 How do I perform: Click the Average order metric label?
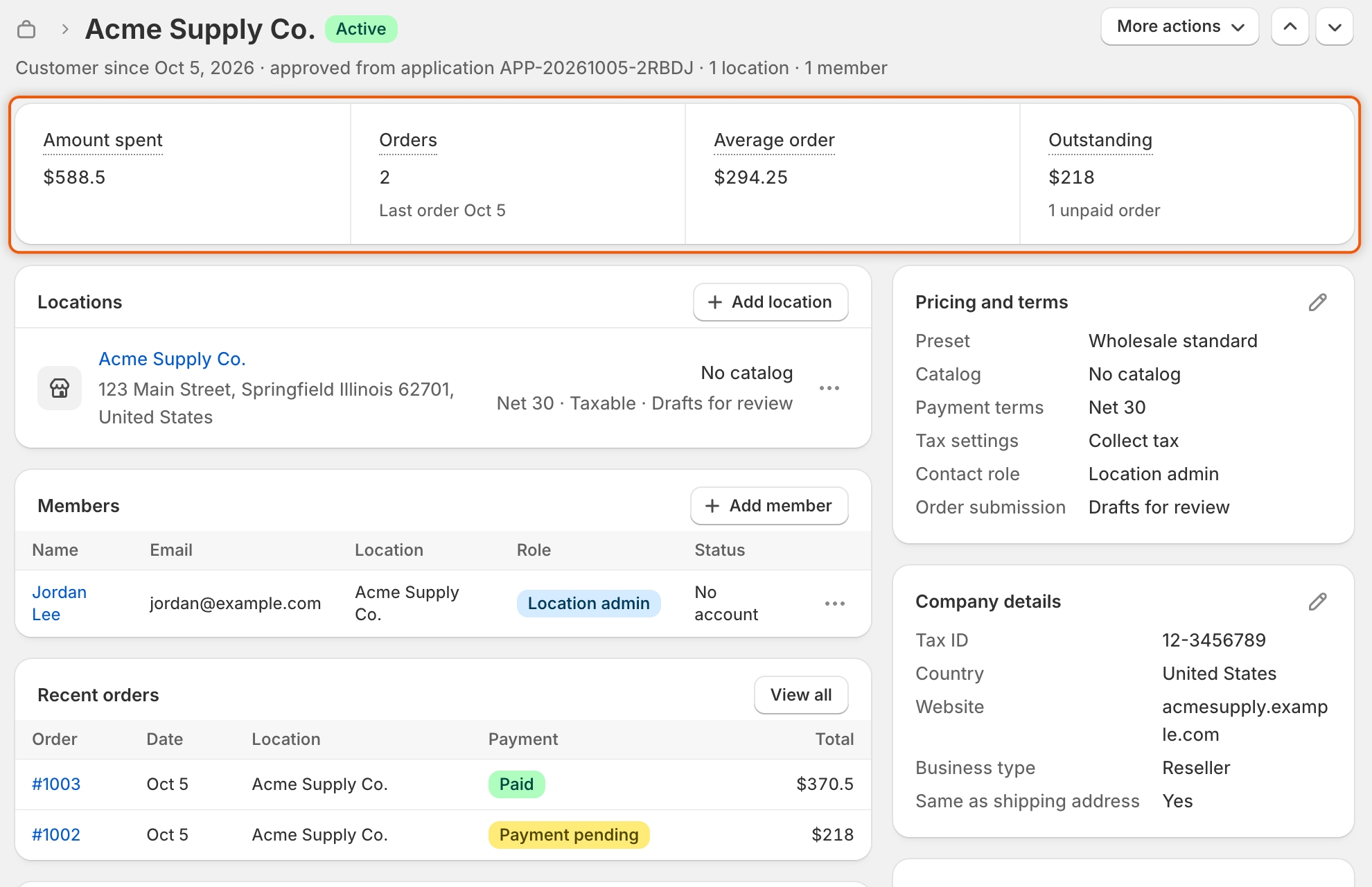pos(775,140)
